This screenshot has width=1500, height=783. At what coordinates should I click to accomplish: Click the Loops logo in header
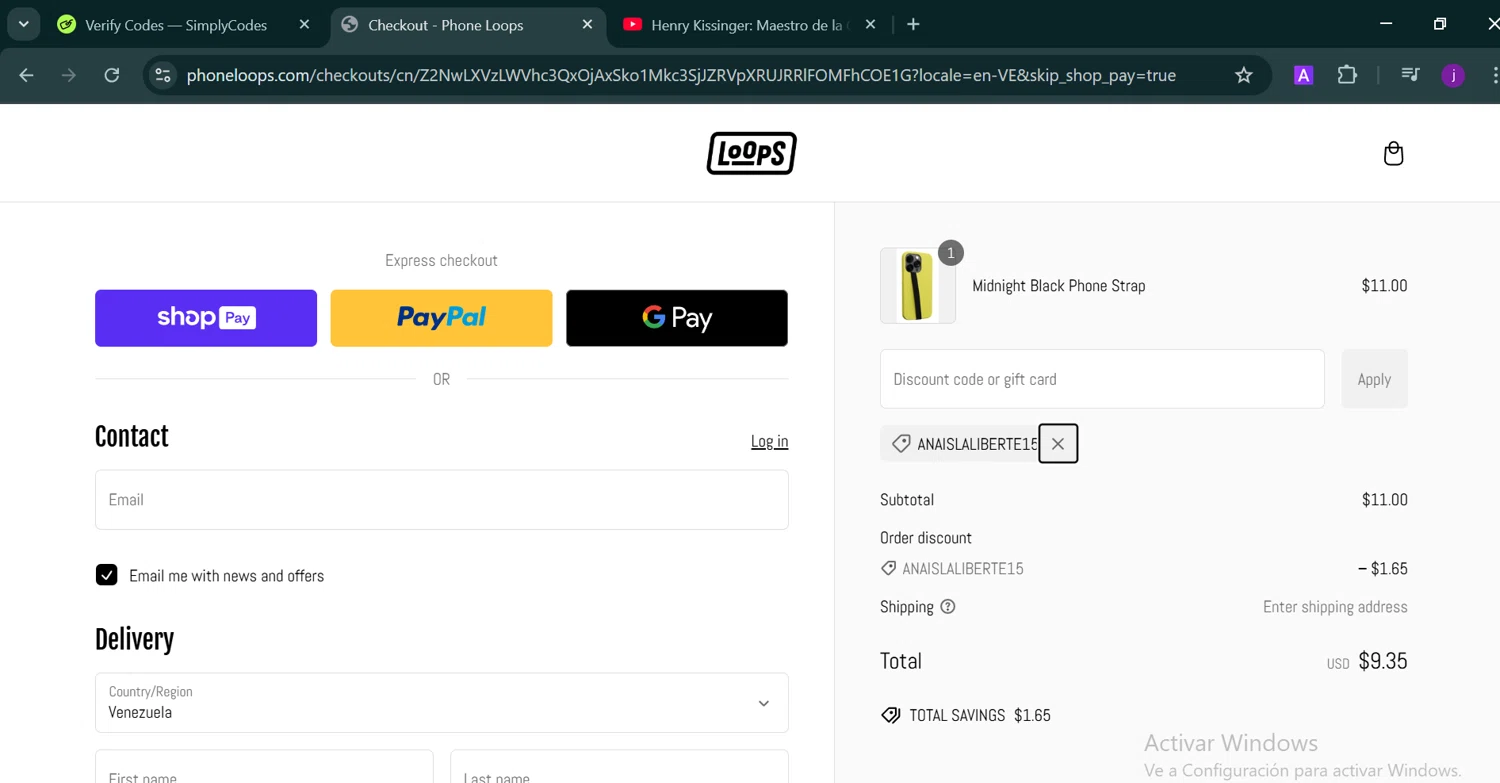click(751, 153)
